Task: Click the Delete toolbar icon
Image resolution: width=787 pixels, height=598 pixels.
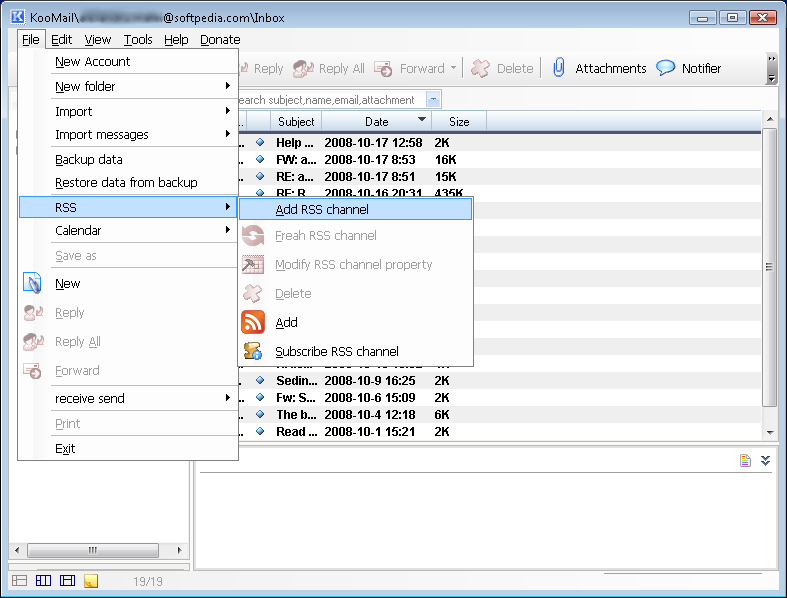Action: pyautogui.click(x=480, y=68)
